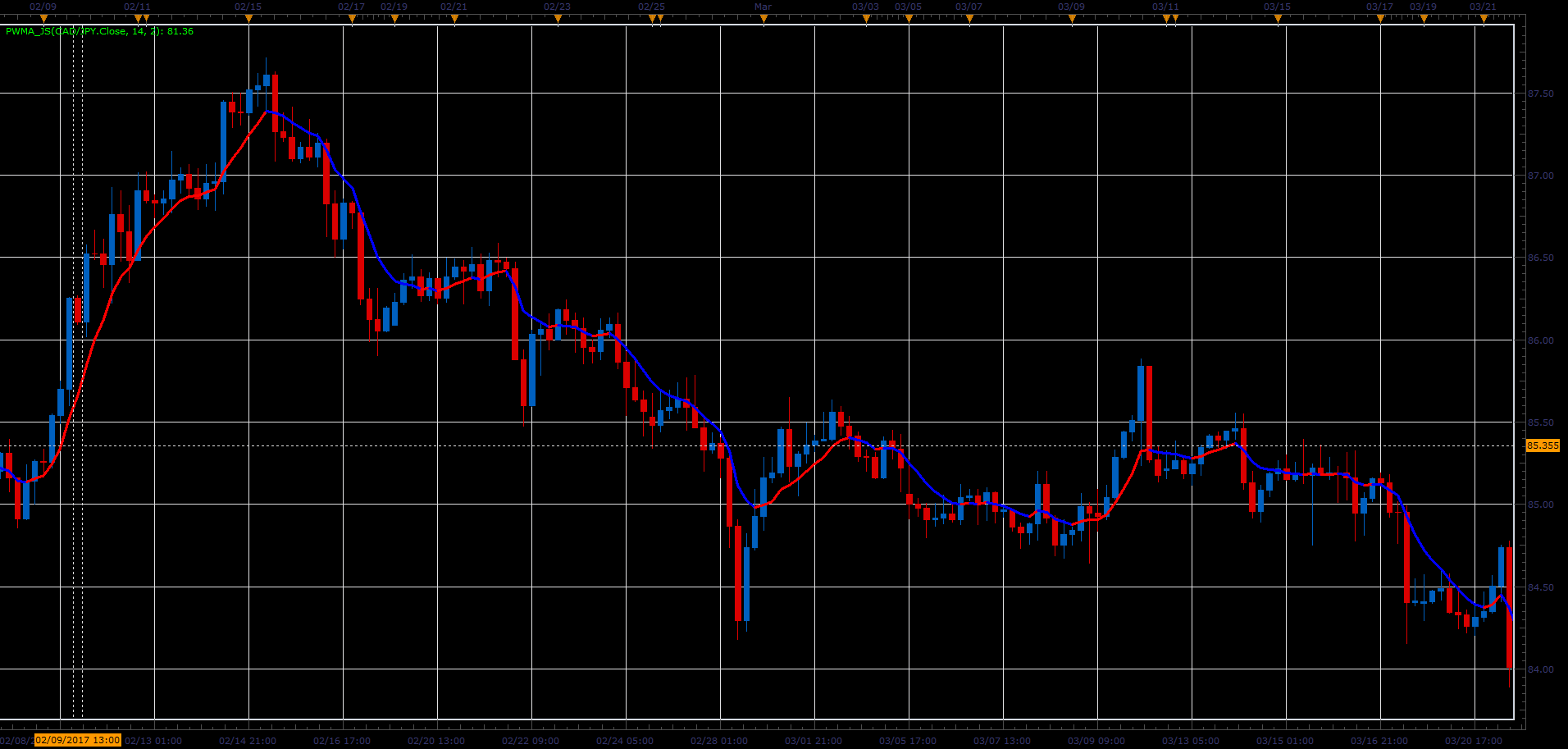Click the orange marker under 03/17
Viewport: 1568px width, 749px height.
click(x=1380, y=18)
